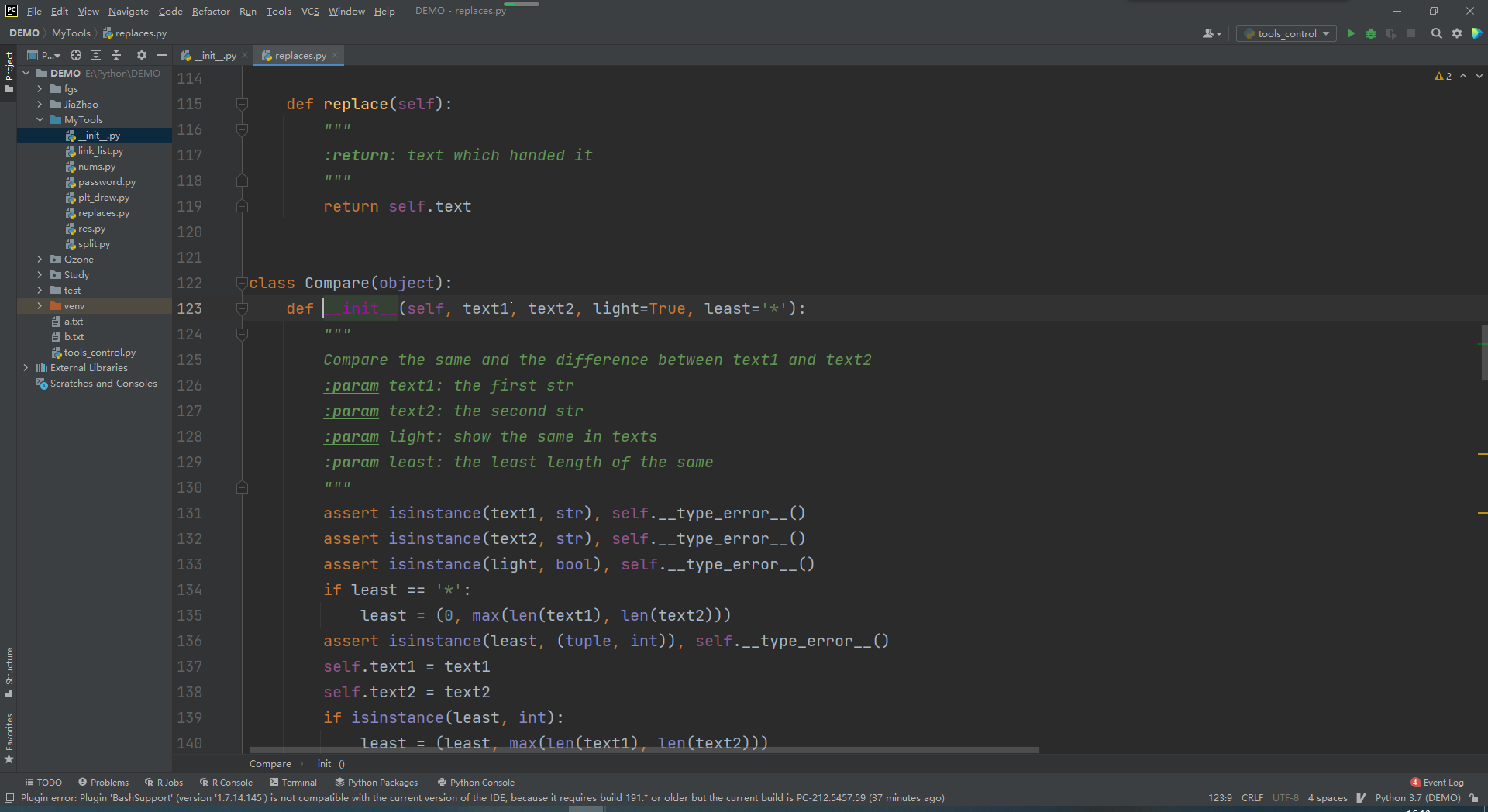This screenshot has width=1488, height=812.
Task: Expand all nodes in Project panel
Action: click(96, 55)
